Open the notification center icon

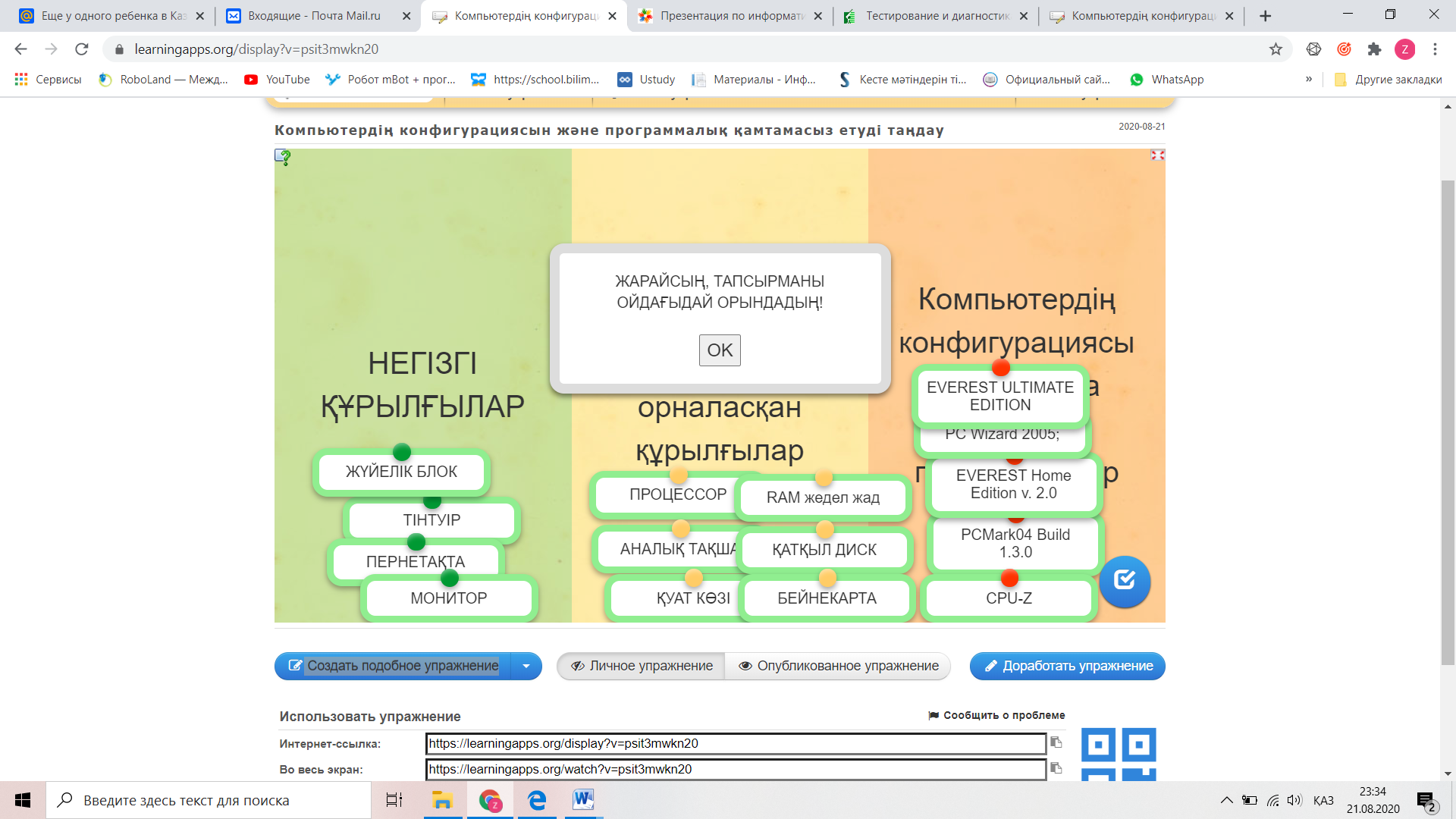[1426, 801]
